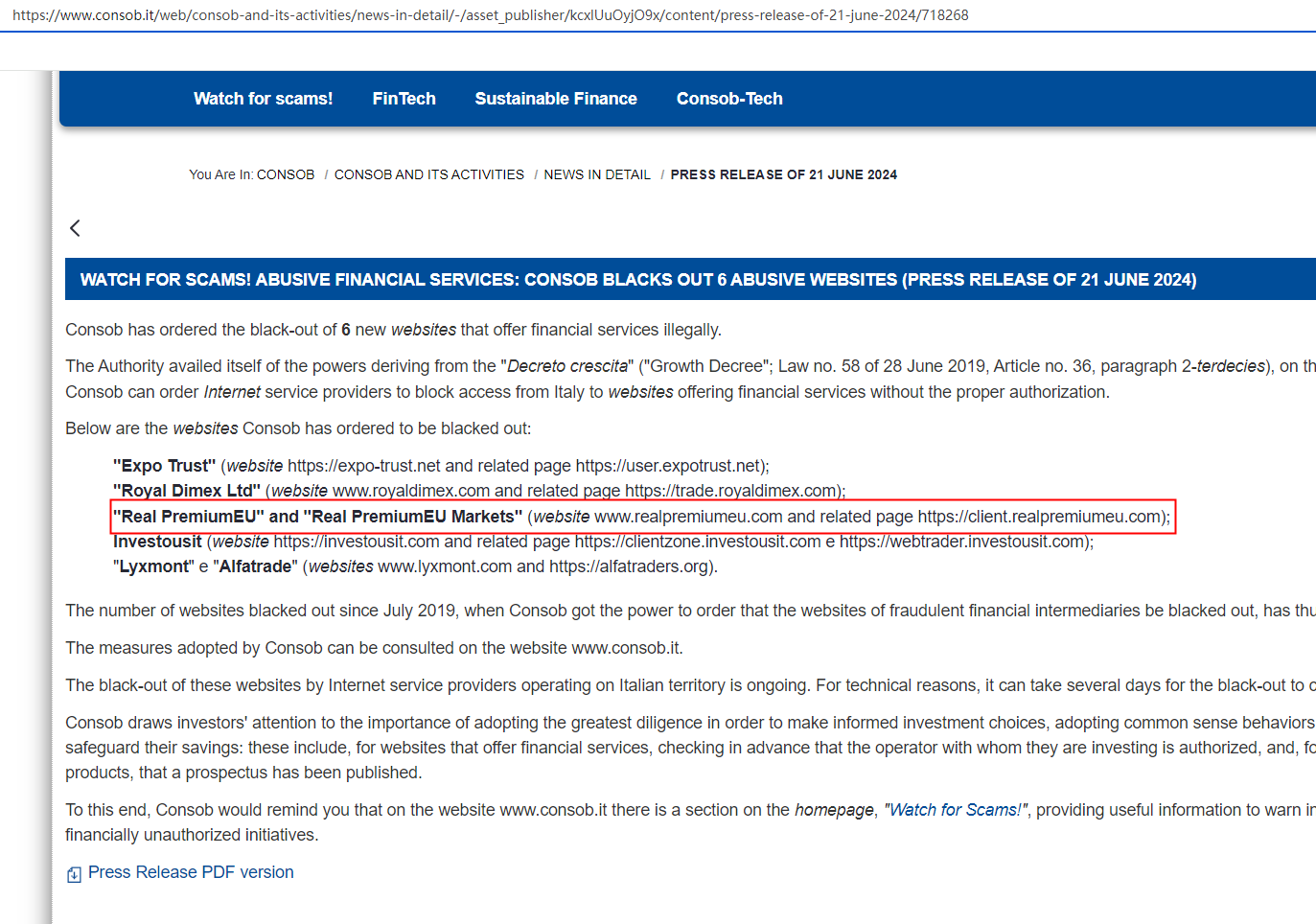
Task: Click the "Real PremiumEU Markets" entry name
Action: [413, 517]
